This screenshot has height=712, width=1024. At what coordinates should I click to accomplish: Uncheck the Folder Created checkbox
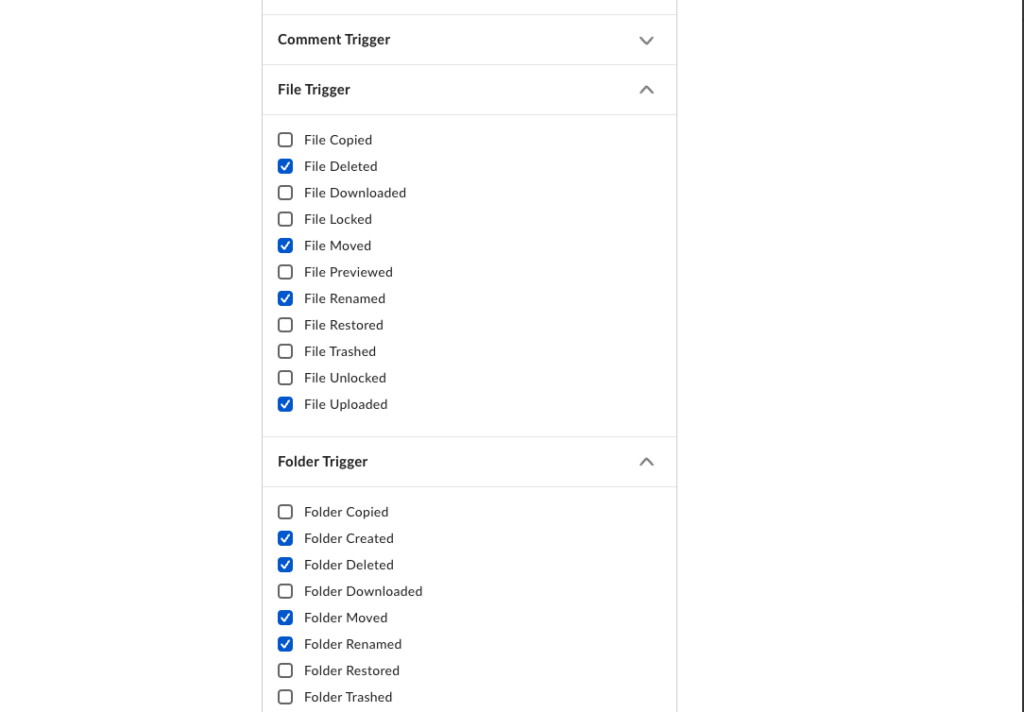pyautogui.click(x=286, y=539)
